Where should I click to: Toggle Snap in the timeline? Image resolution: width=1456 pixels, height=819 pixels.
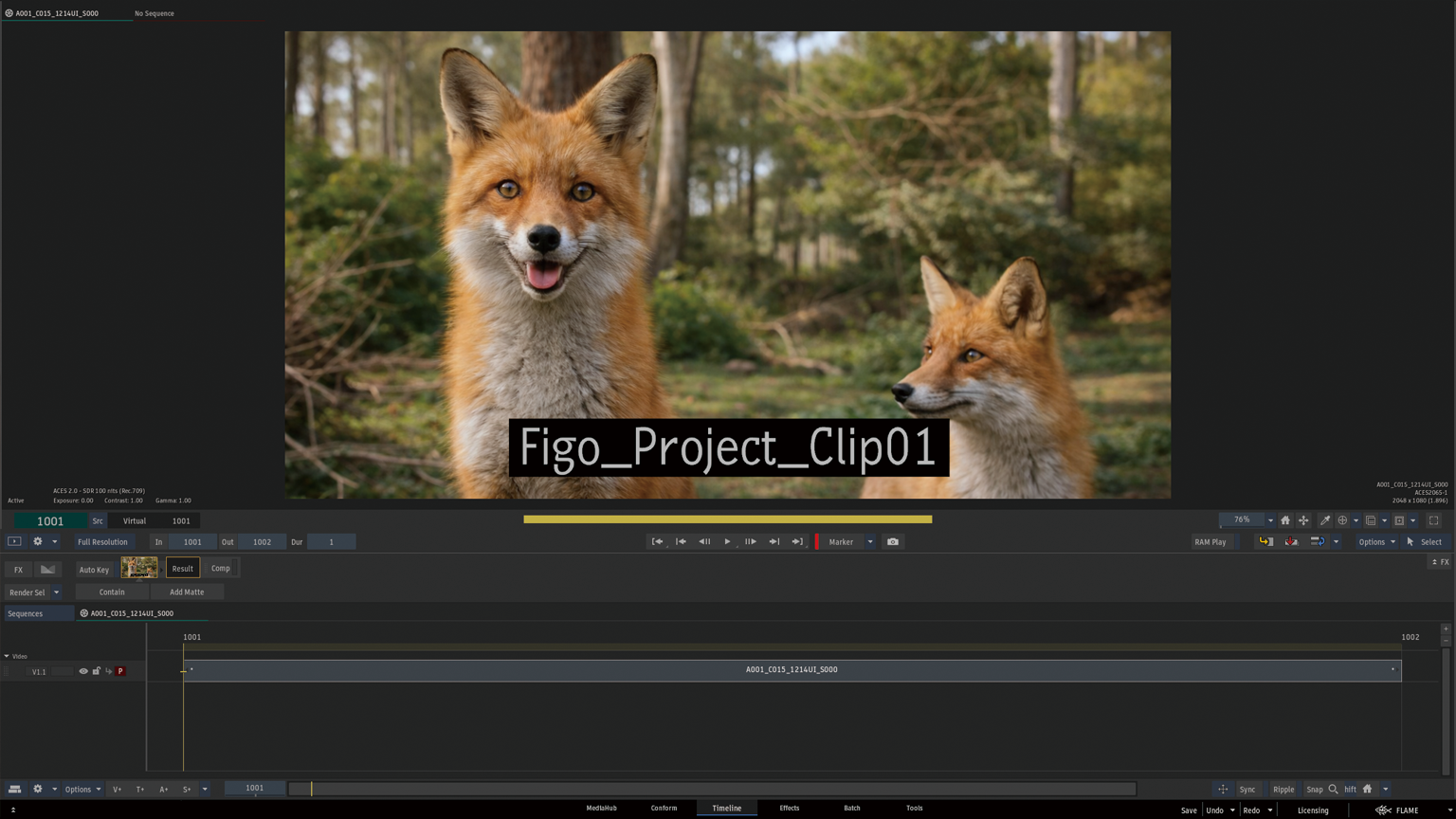1314,789
